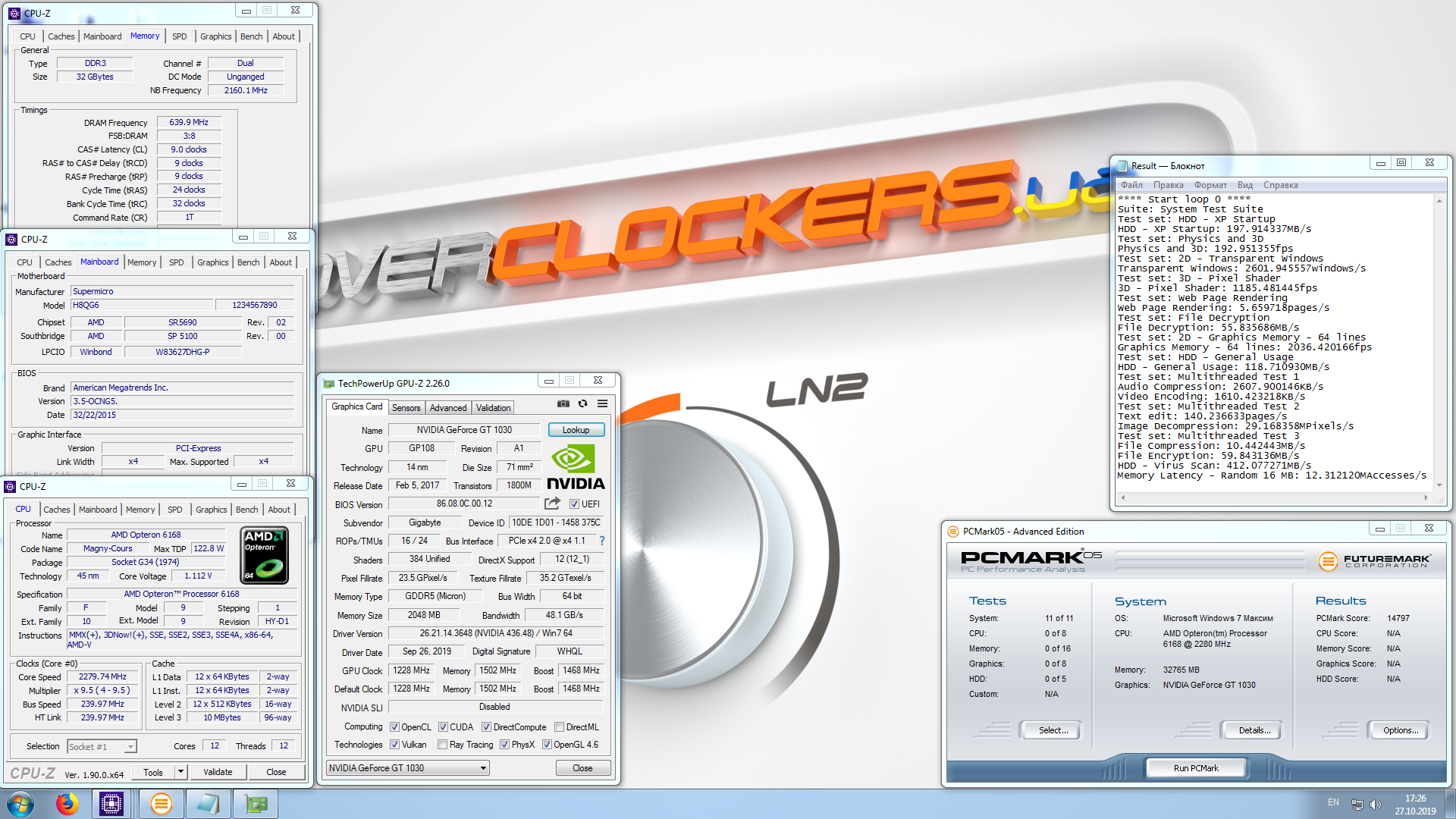The width and height of the screenshot is (1456, 819).
Task: Click the Options... button in PCMark05
Action: pos(1401,730)
